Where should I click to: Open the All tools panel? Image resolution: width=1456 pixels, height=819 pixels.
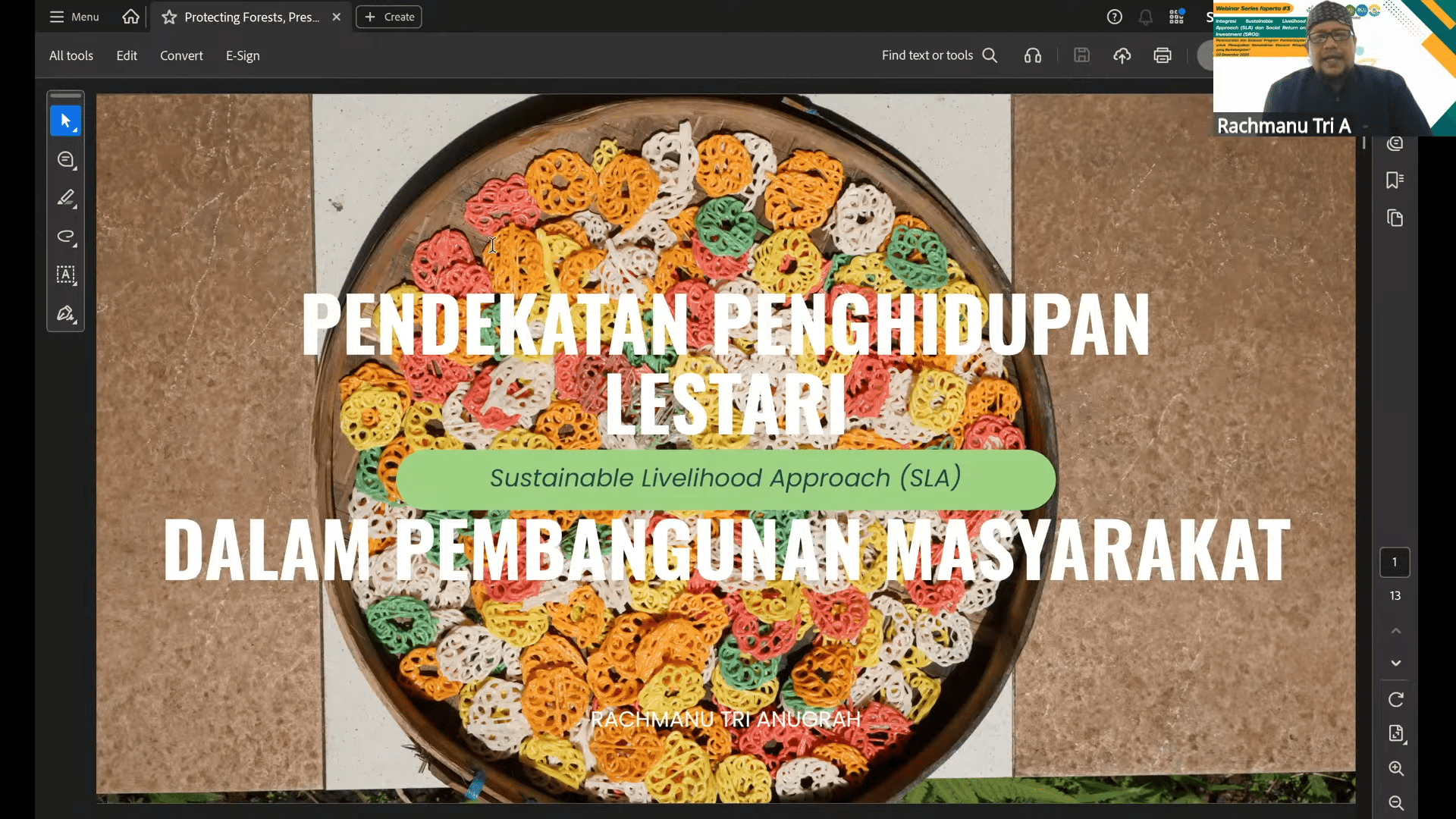click(71, 55)
